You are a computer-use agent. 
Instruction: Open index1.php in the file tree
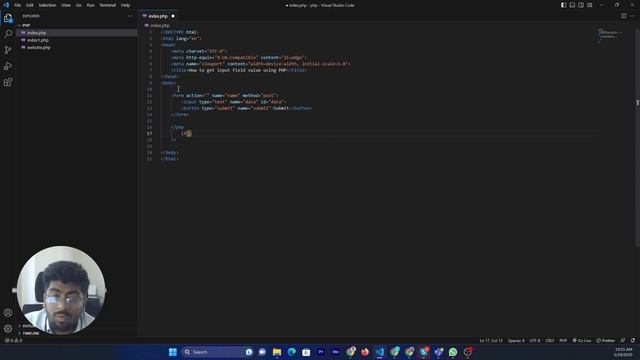(x=38, y=40)
